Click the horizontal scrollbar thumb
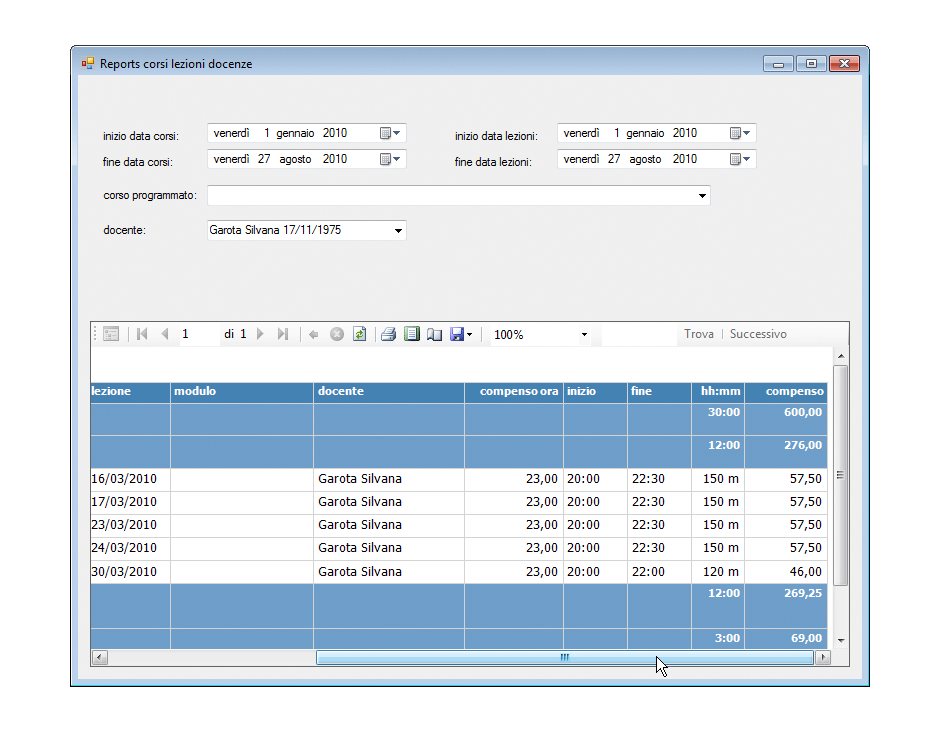Image resolution: width=940 pixels, height=732 pixels. coord(565,658)
